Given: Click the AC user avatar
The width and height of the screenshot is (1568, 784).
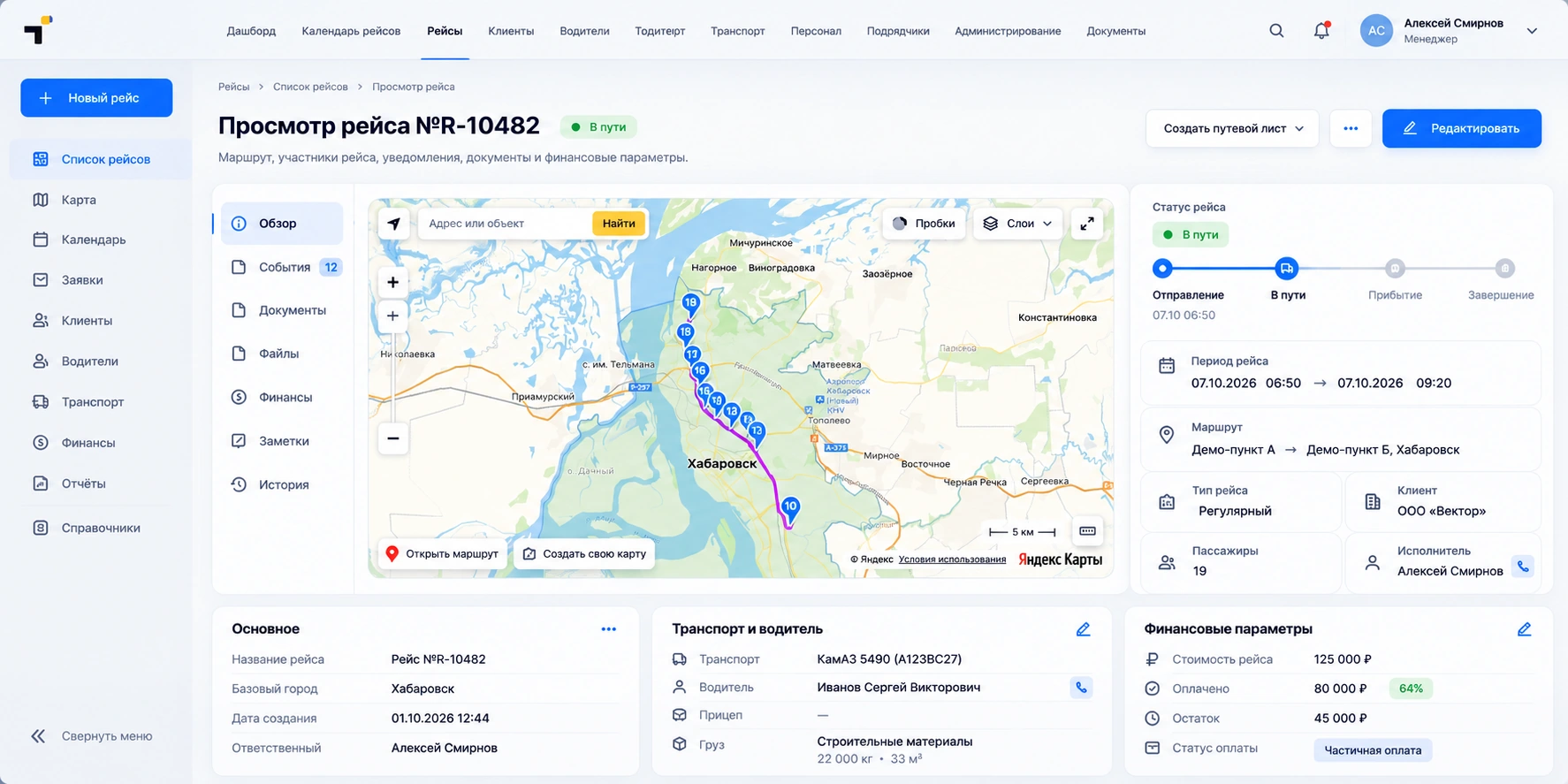Looking at the screenshot, I should coord(1376,31).
